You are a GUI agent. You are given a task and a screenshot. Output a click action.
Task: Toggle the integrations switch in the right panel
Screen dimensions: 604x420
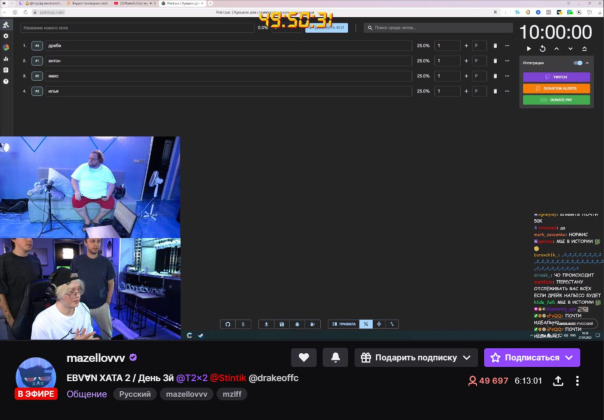pyautogui.click(x=578, y=63)
